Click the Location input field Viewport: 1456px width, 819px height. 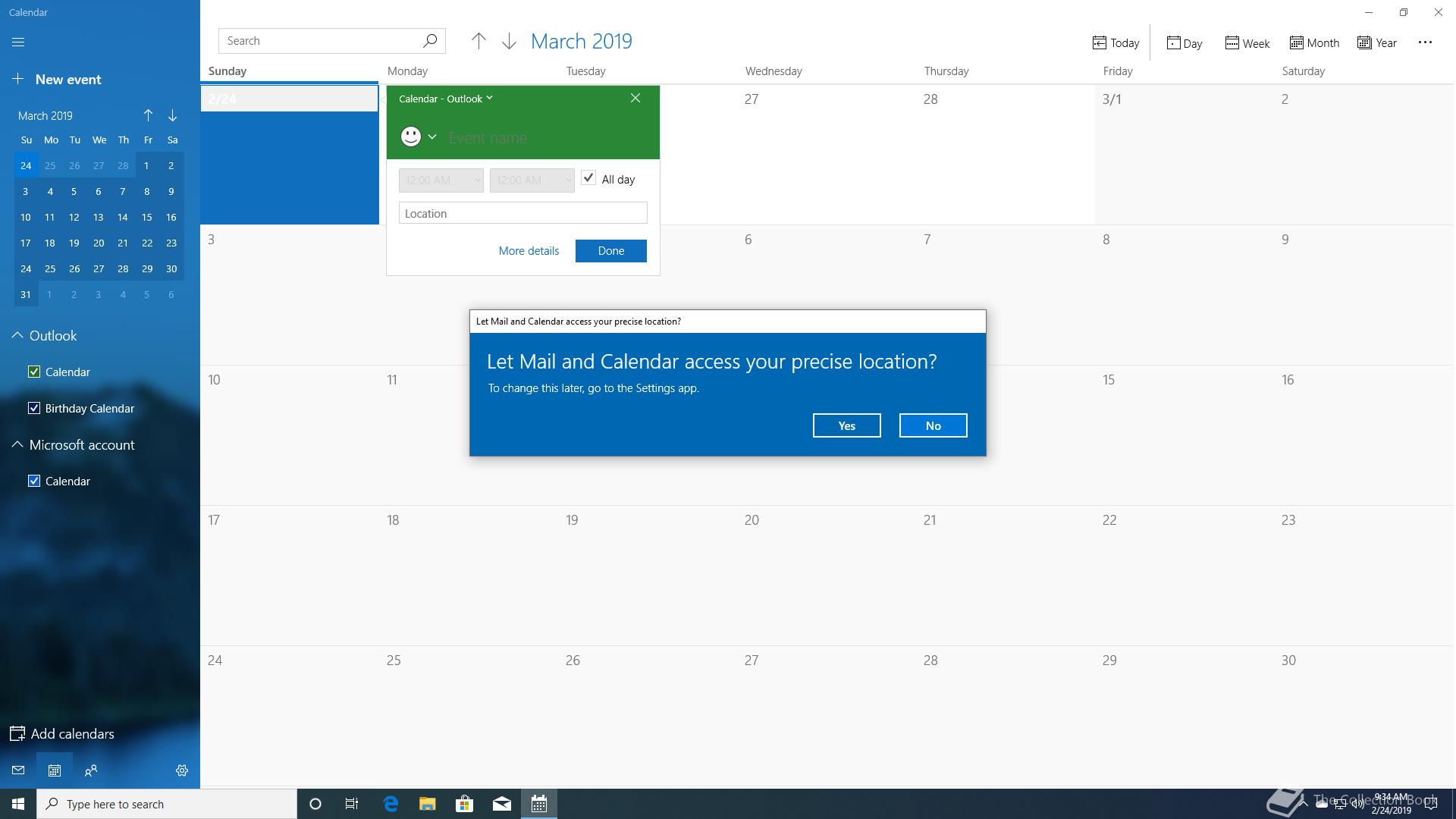[522, 213]
